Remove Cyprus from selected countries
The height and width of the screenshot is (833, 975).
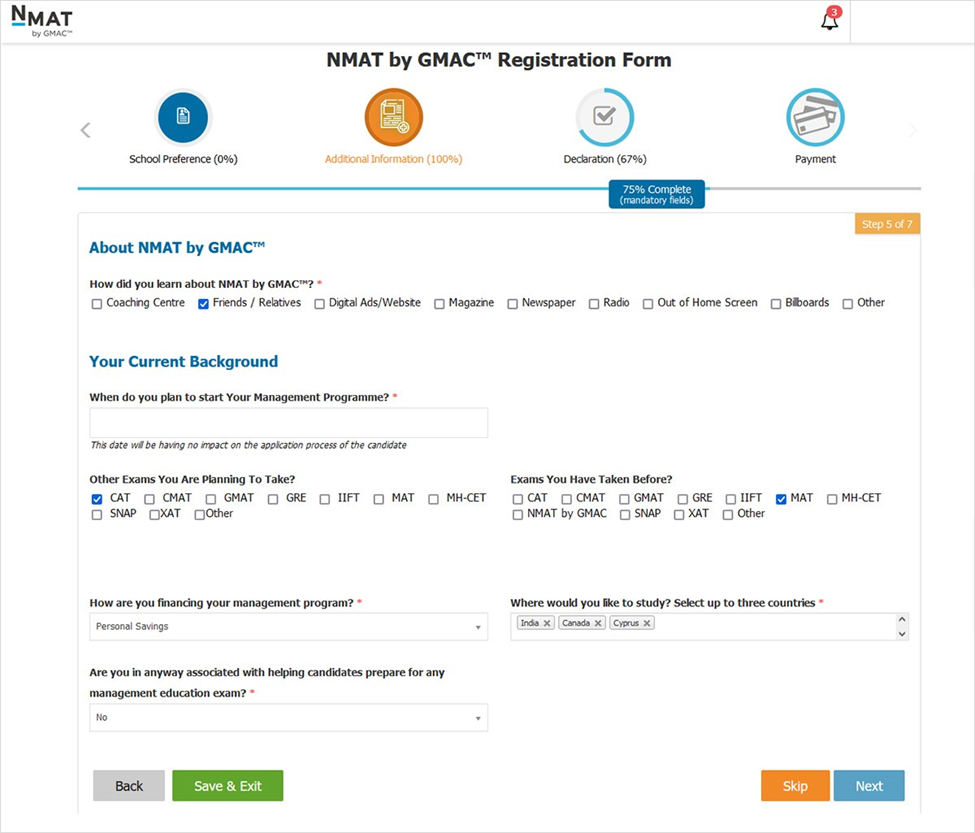647,623
